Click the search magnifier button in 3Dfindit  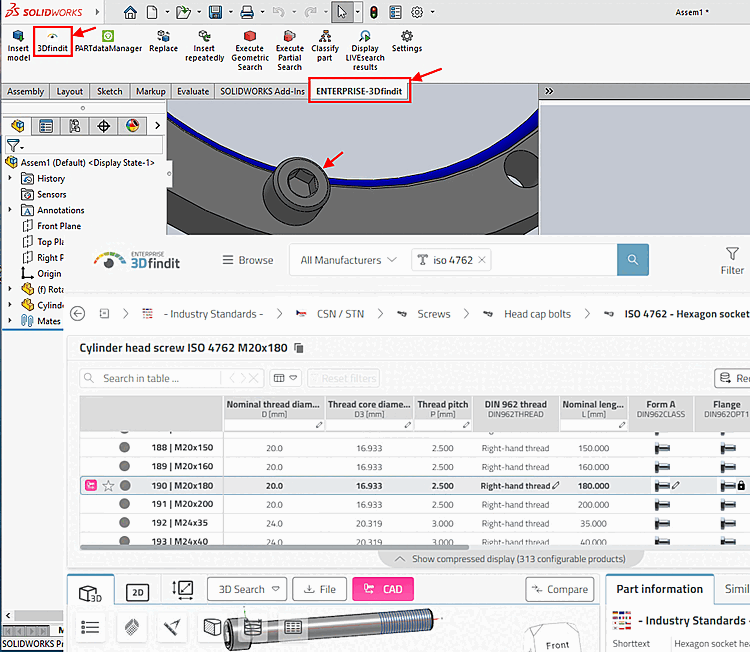[632, 260]
